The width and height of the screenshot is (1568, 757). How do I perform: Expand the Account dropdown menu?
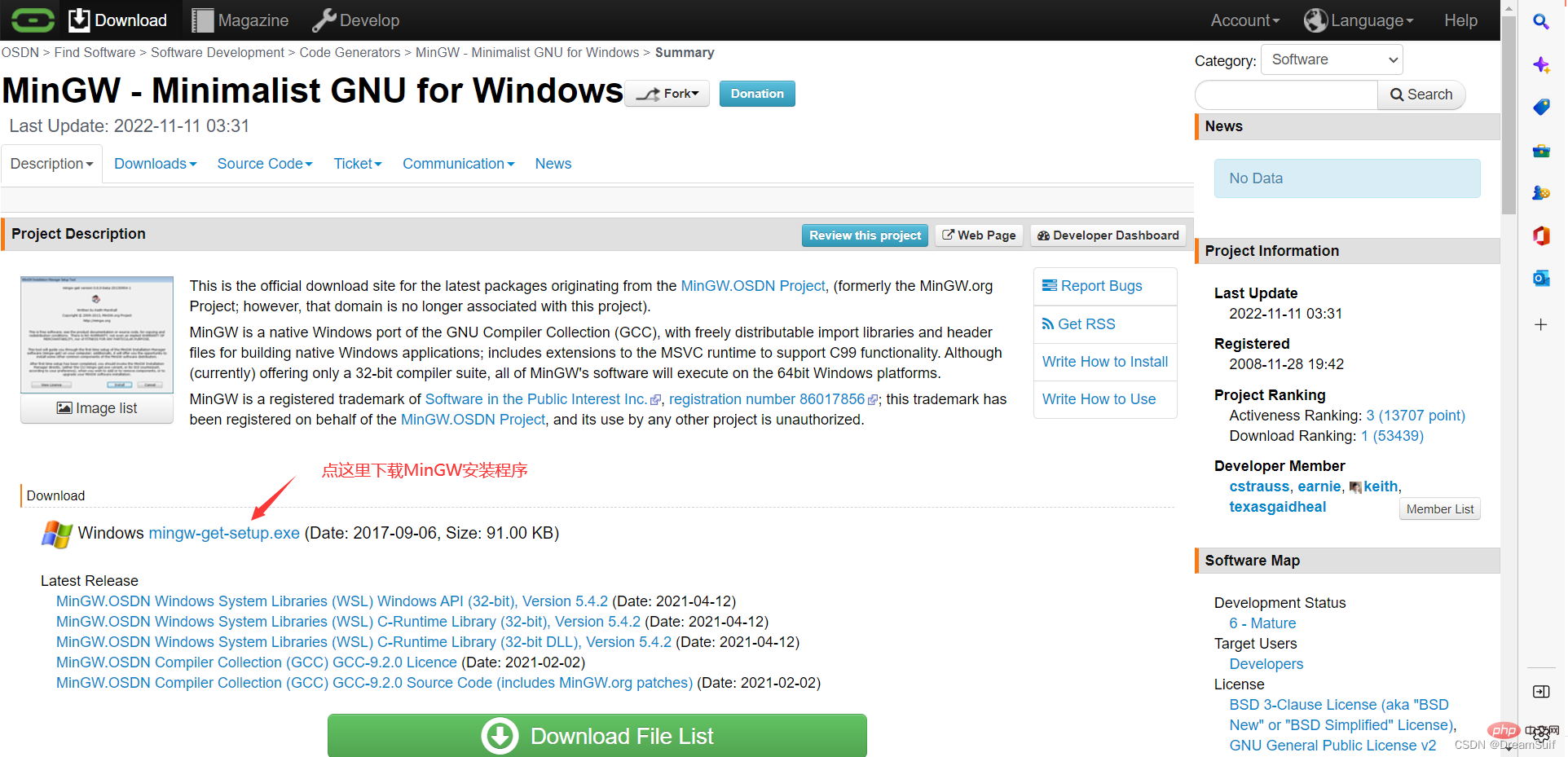pos(1244,20)
